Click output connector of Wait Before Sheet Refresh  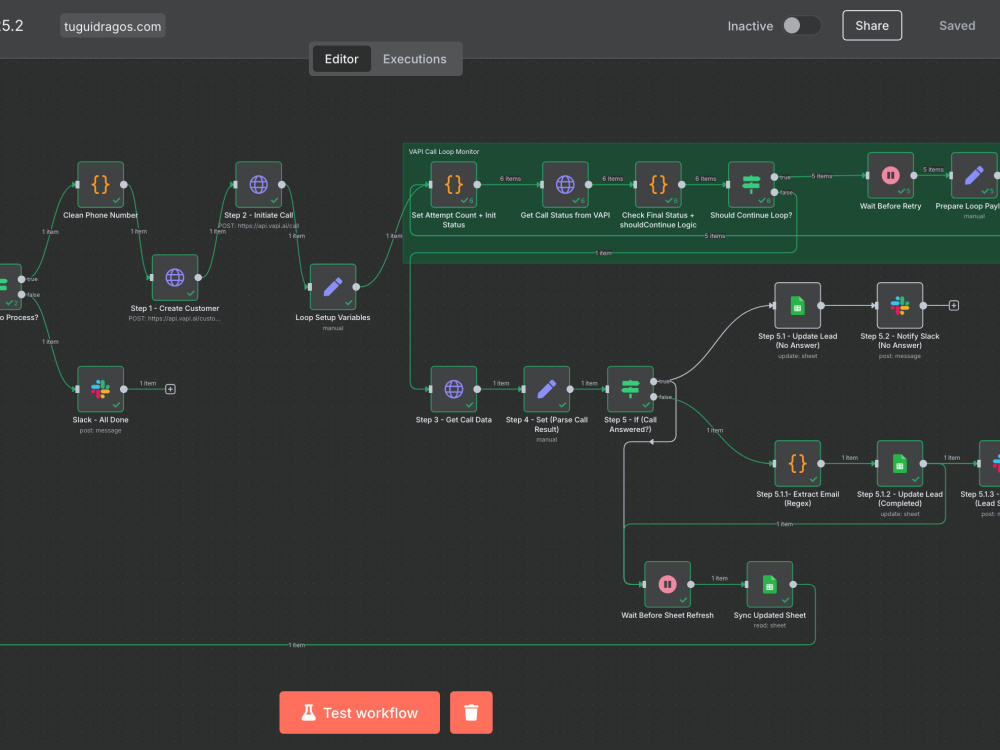pyautogui.click(x=691, y=584)
